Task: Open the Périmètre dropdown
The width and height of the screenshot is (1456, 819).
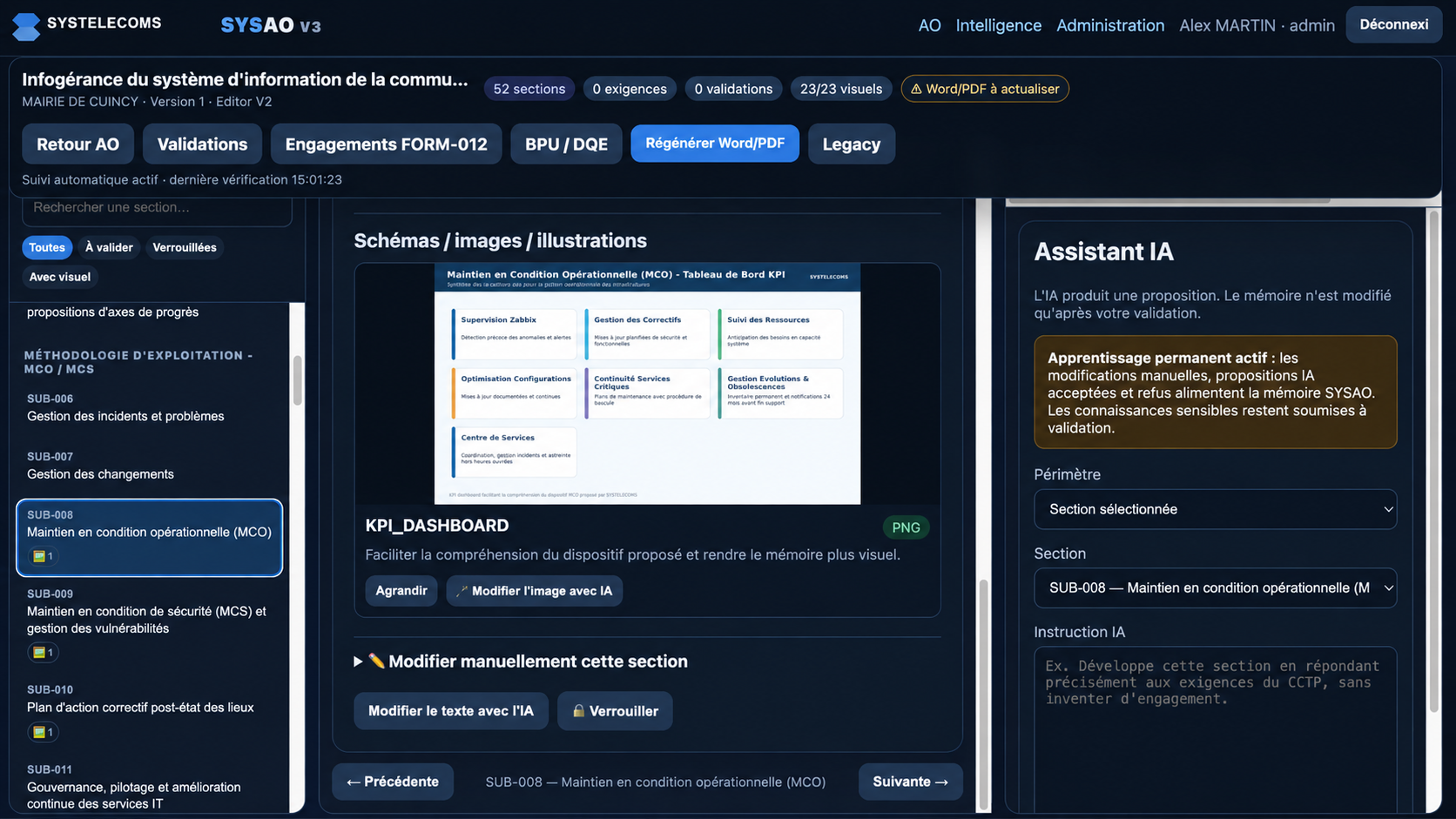Action: [x=1215, y=509]
